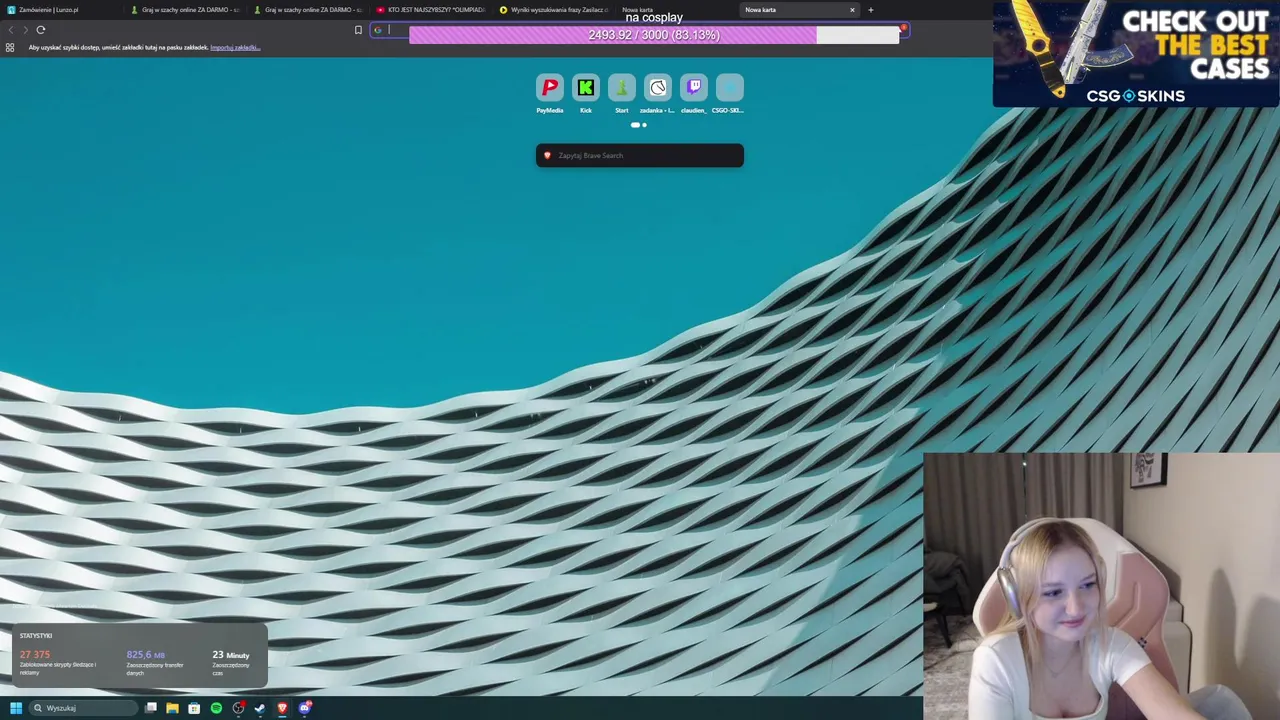Close the active Nowa karta tab
This screenshot has width=1280, height=720.
click(x=852, y=10)
